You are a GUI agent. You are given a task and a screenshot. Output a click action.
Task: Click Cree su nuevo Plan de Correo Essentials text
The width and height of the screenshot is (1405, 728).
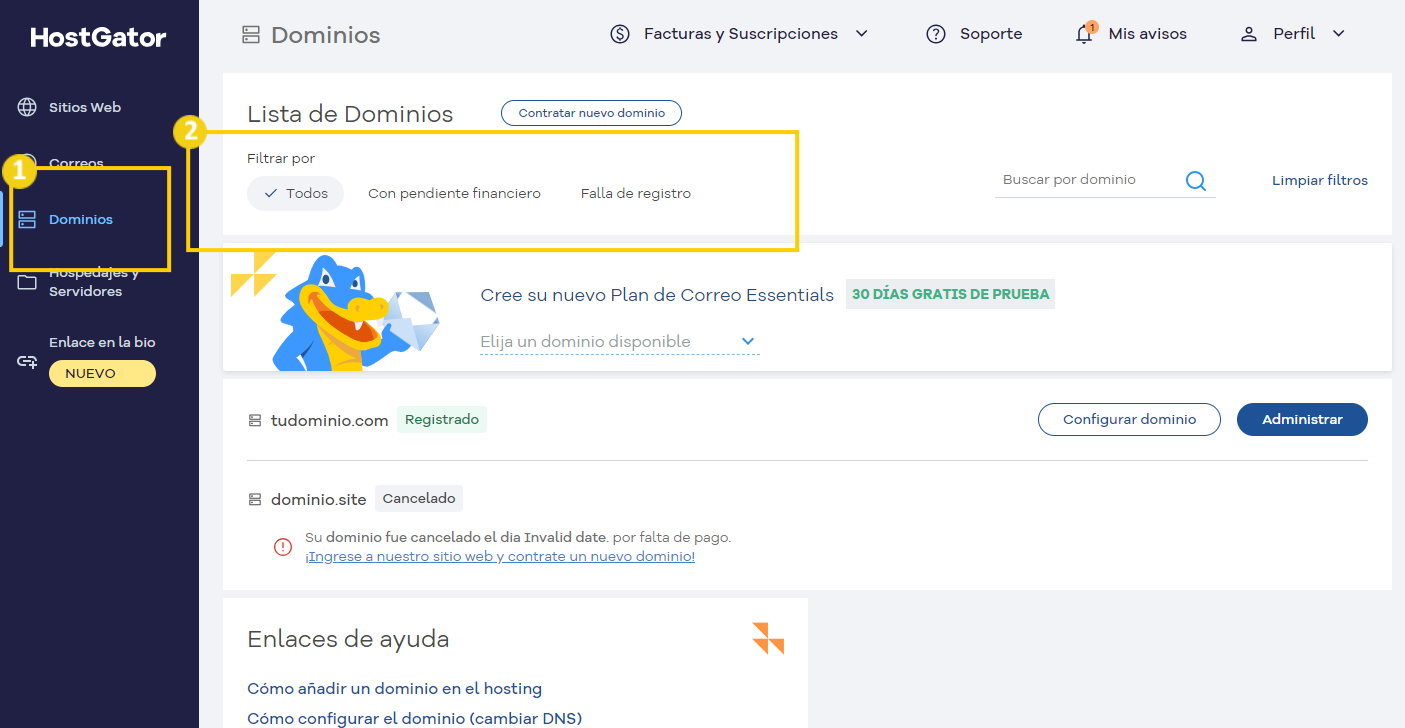pos(657,295)
